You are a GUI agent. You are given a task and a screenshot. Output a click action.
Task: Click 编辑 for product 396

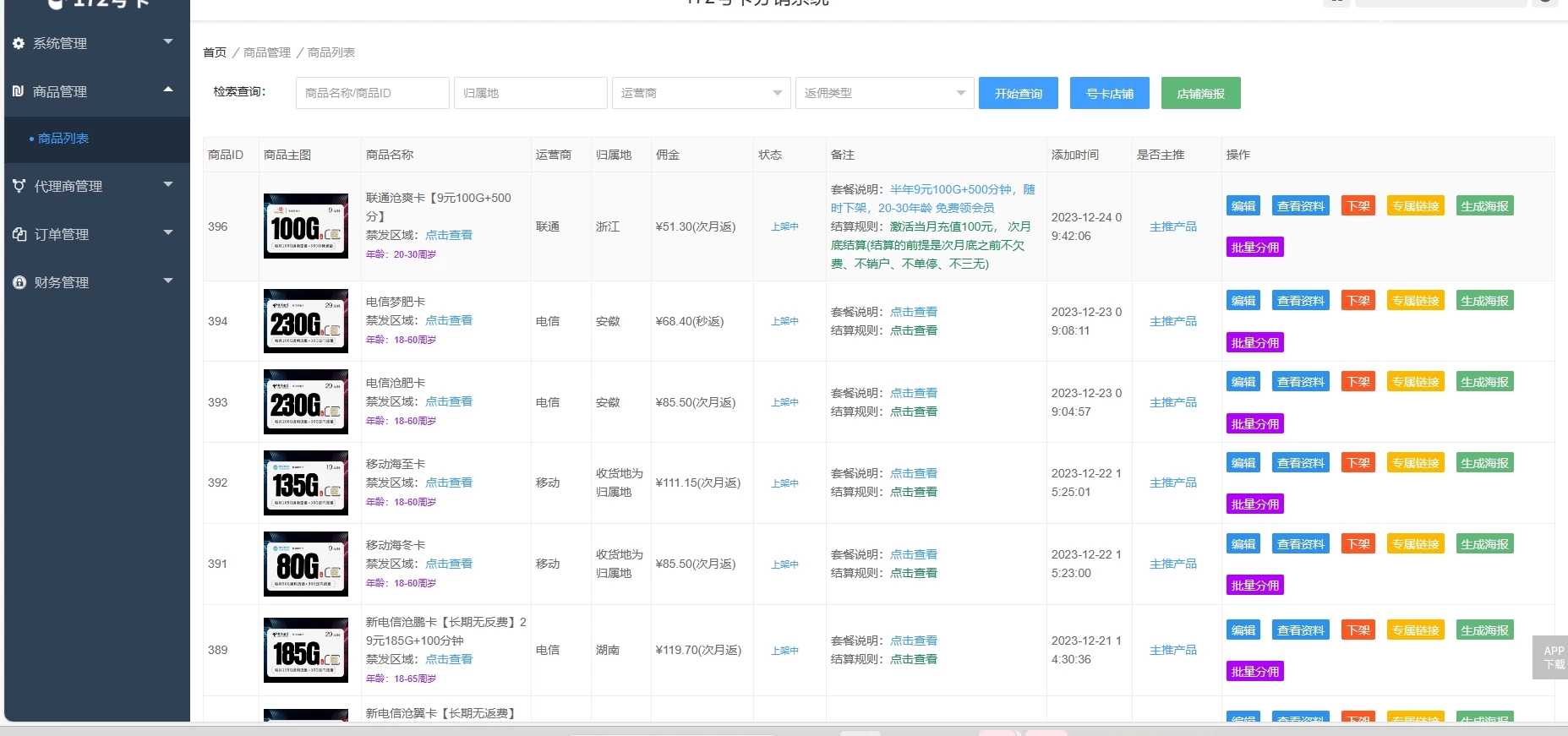pos(1243,206)
